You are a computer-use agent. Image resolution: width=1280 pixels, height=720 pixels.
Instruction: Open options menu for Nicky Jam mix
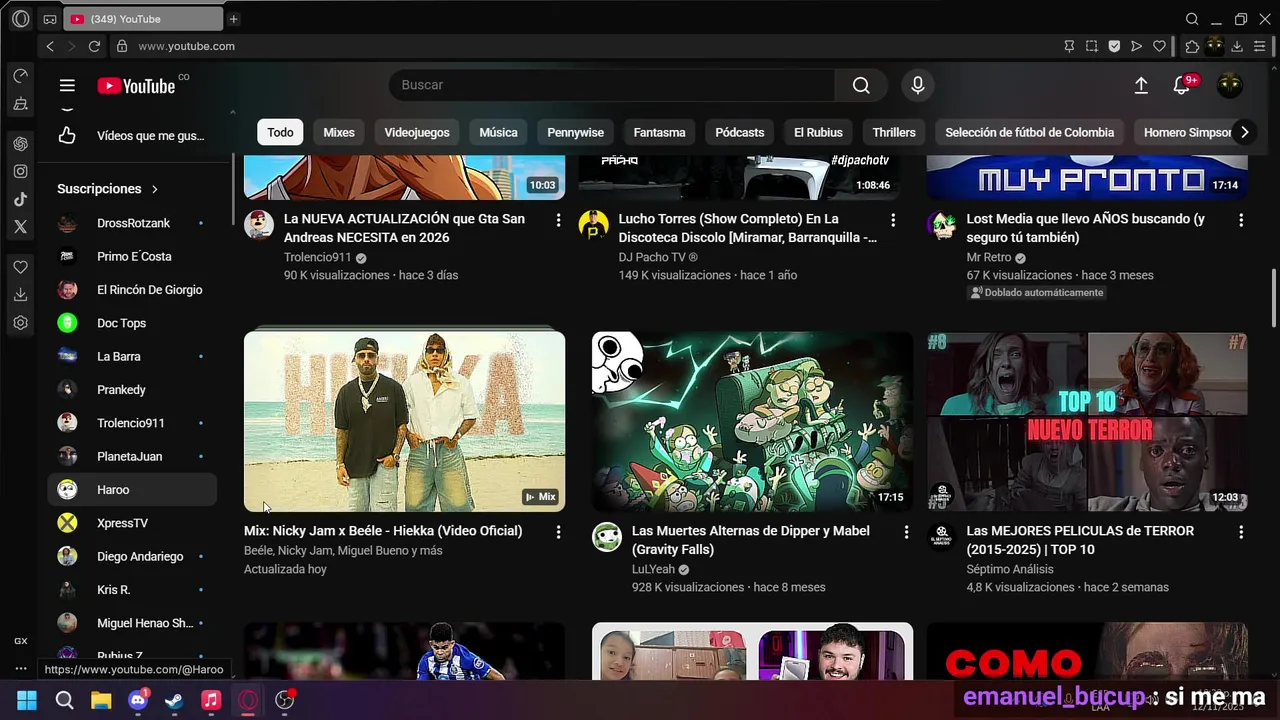[558, 532]
